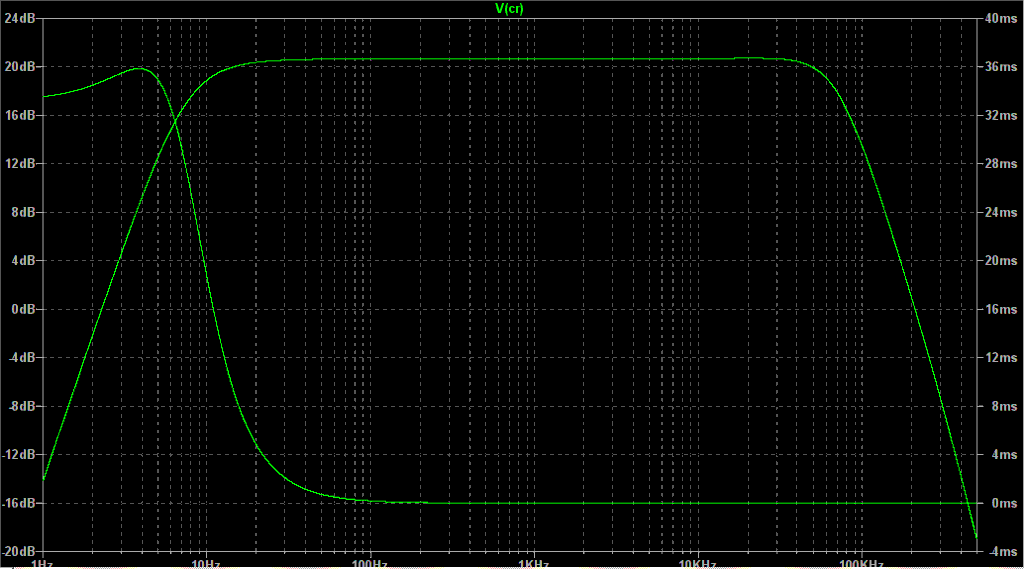Click the -8dB left axis label
The height and width of the screenshot is (569, 1024).
coord(22,406)
